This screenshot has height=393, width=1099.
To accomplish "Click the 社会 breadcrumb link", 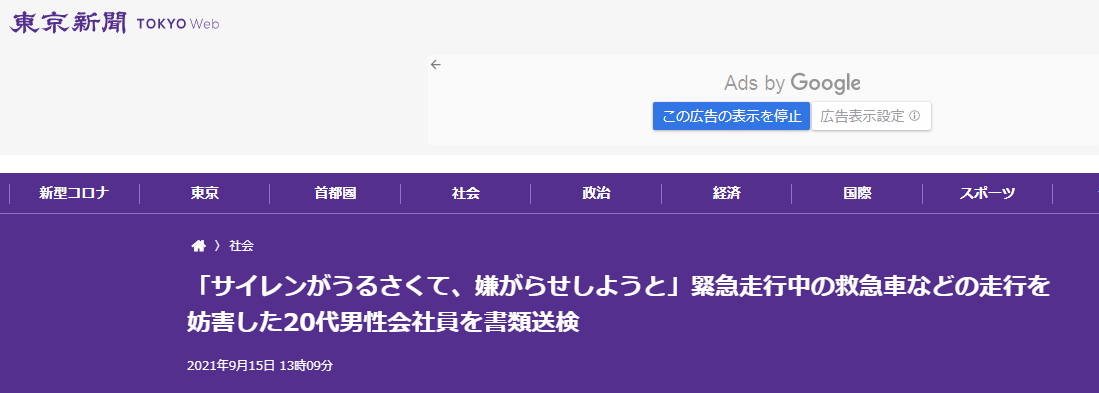I will 241,246.
